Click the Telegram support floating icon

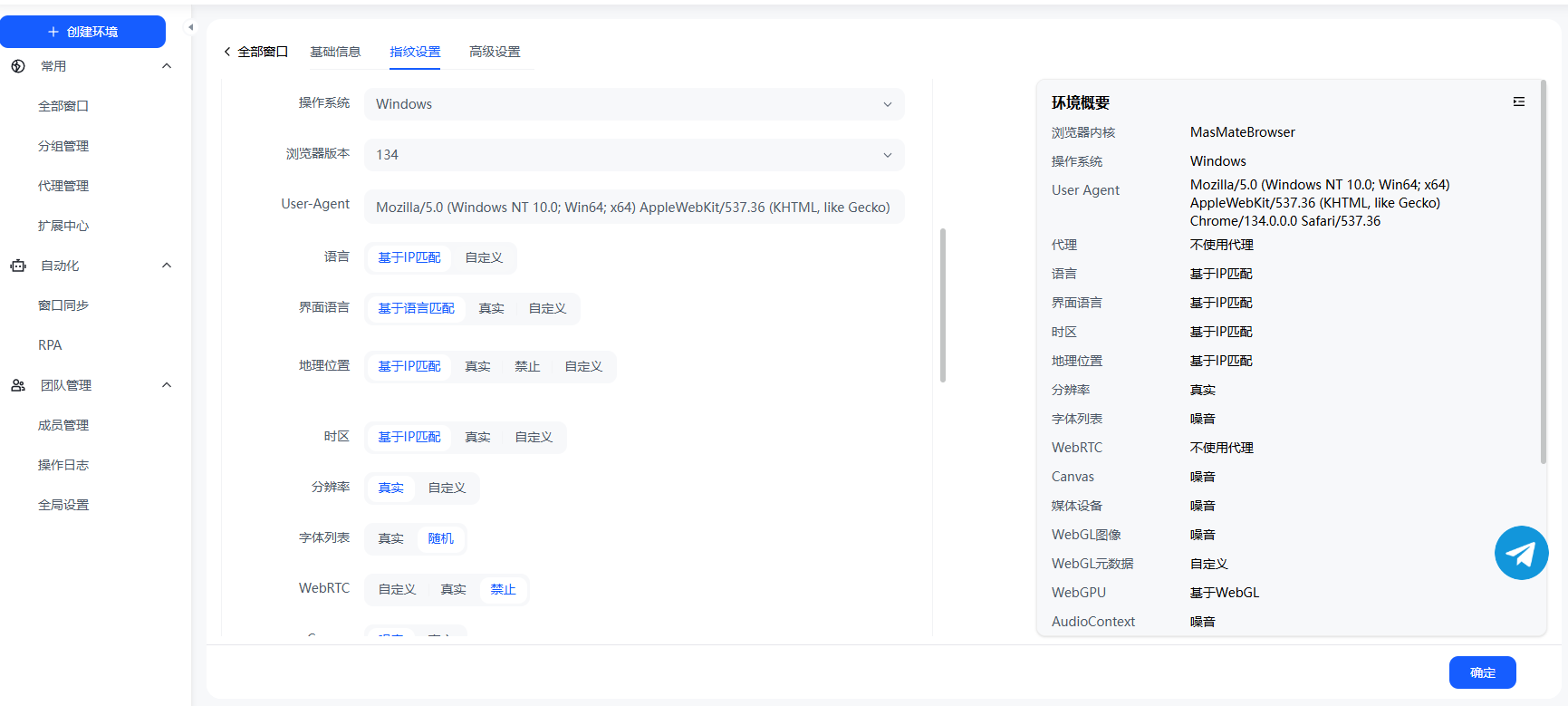(x=1521, y=553)
